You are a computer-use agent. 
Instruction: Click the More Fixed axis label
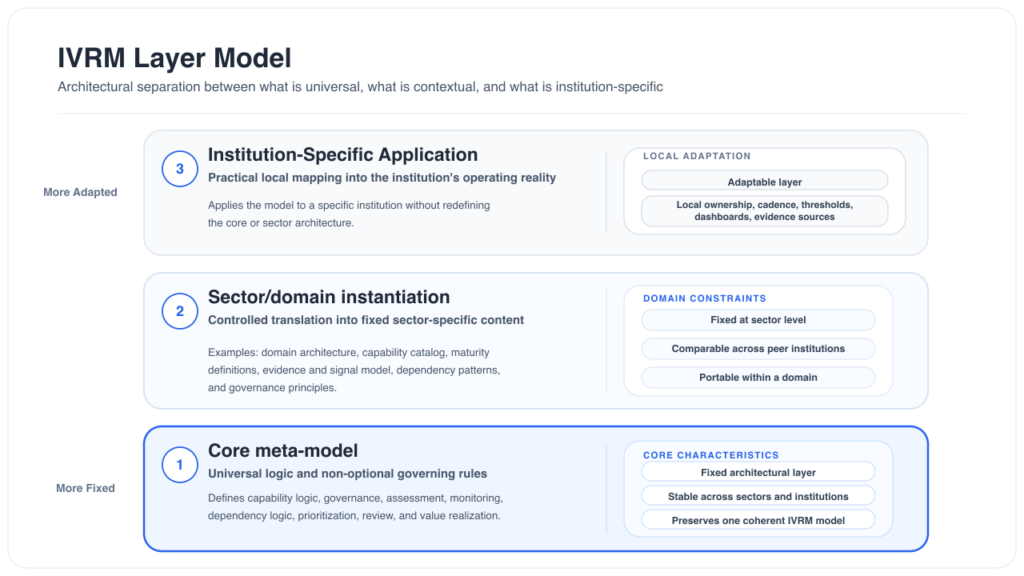coord(85,488)
